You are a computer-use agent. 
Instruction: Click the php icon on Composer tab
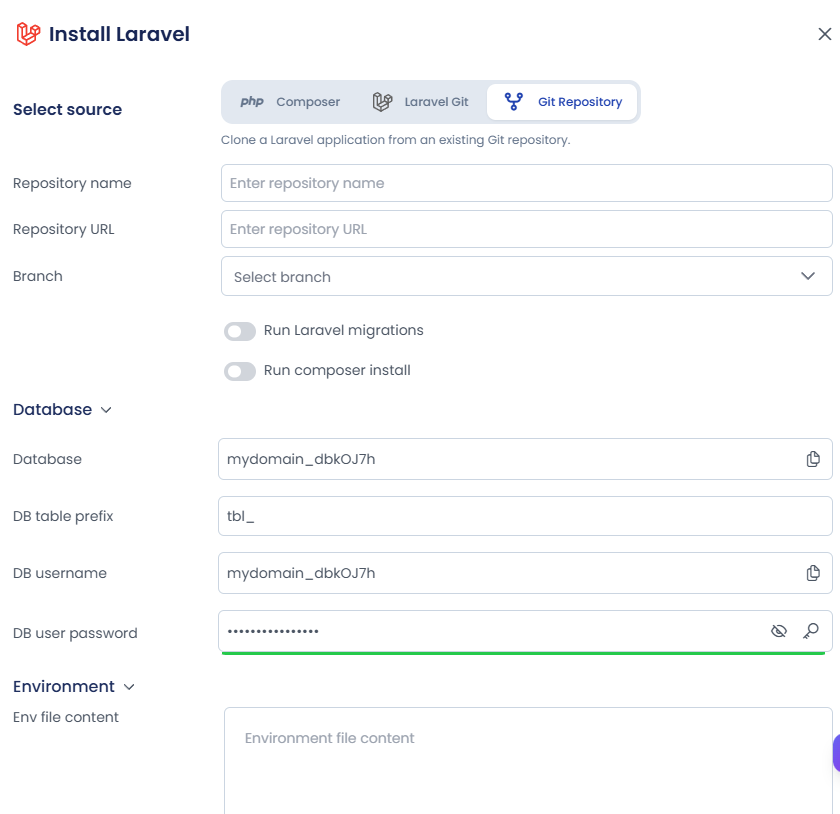click(252, 101)
